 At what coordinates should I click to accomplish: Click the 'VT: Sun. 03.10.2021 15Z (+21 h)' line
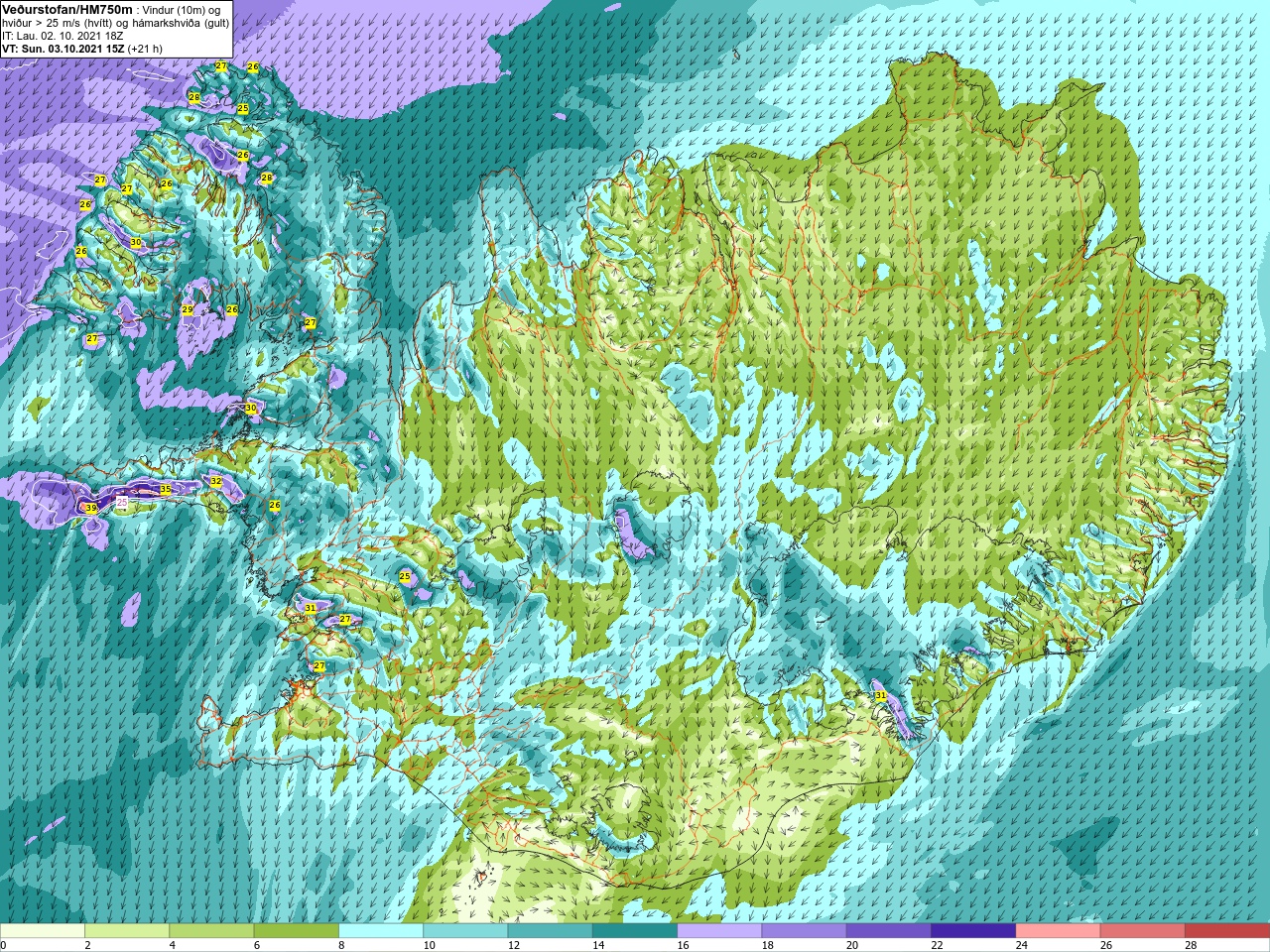(82, 48)
